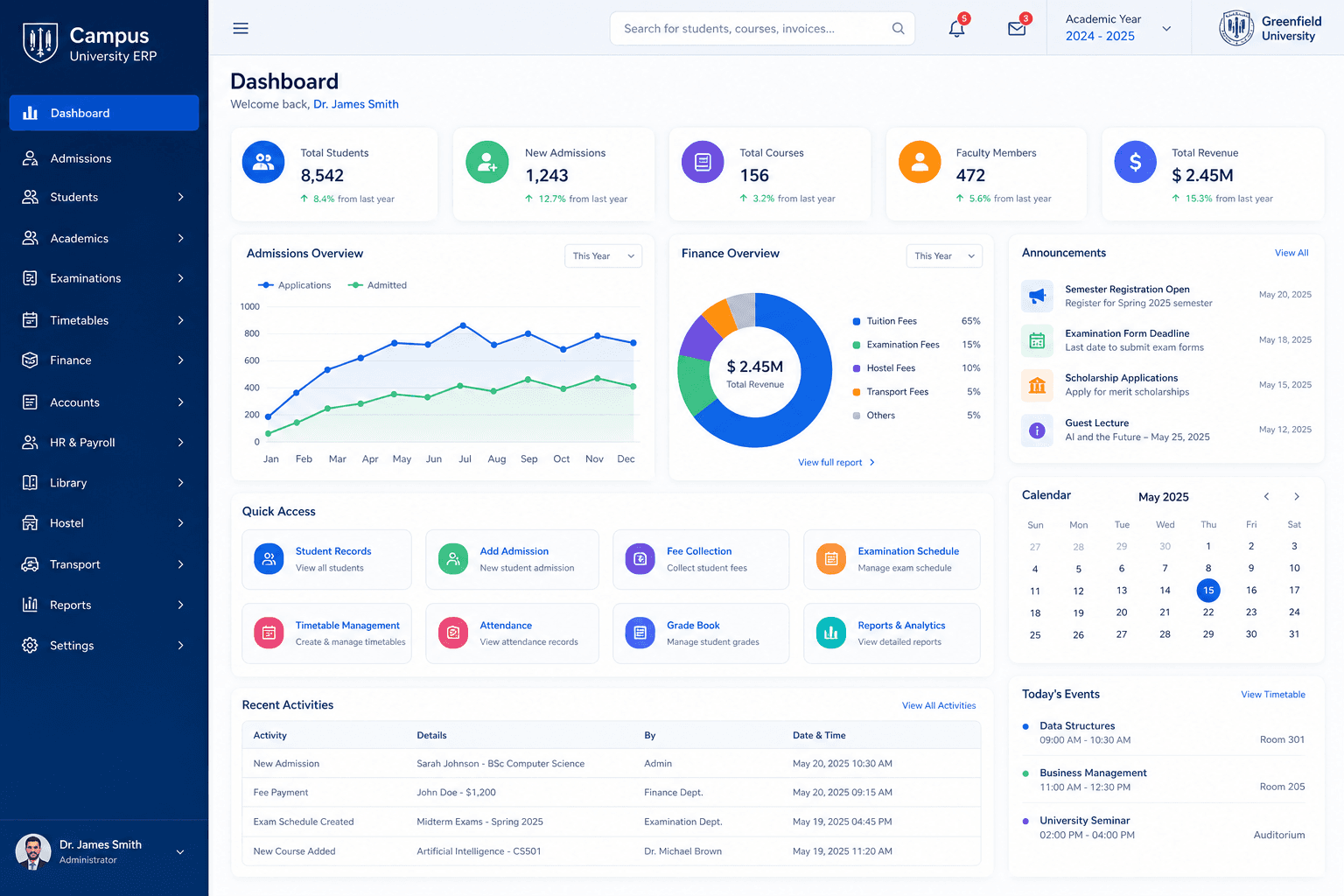Open the Grade Book icon tile
1344x896 pixels.
pyautogui.click(x=640, y=633)
